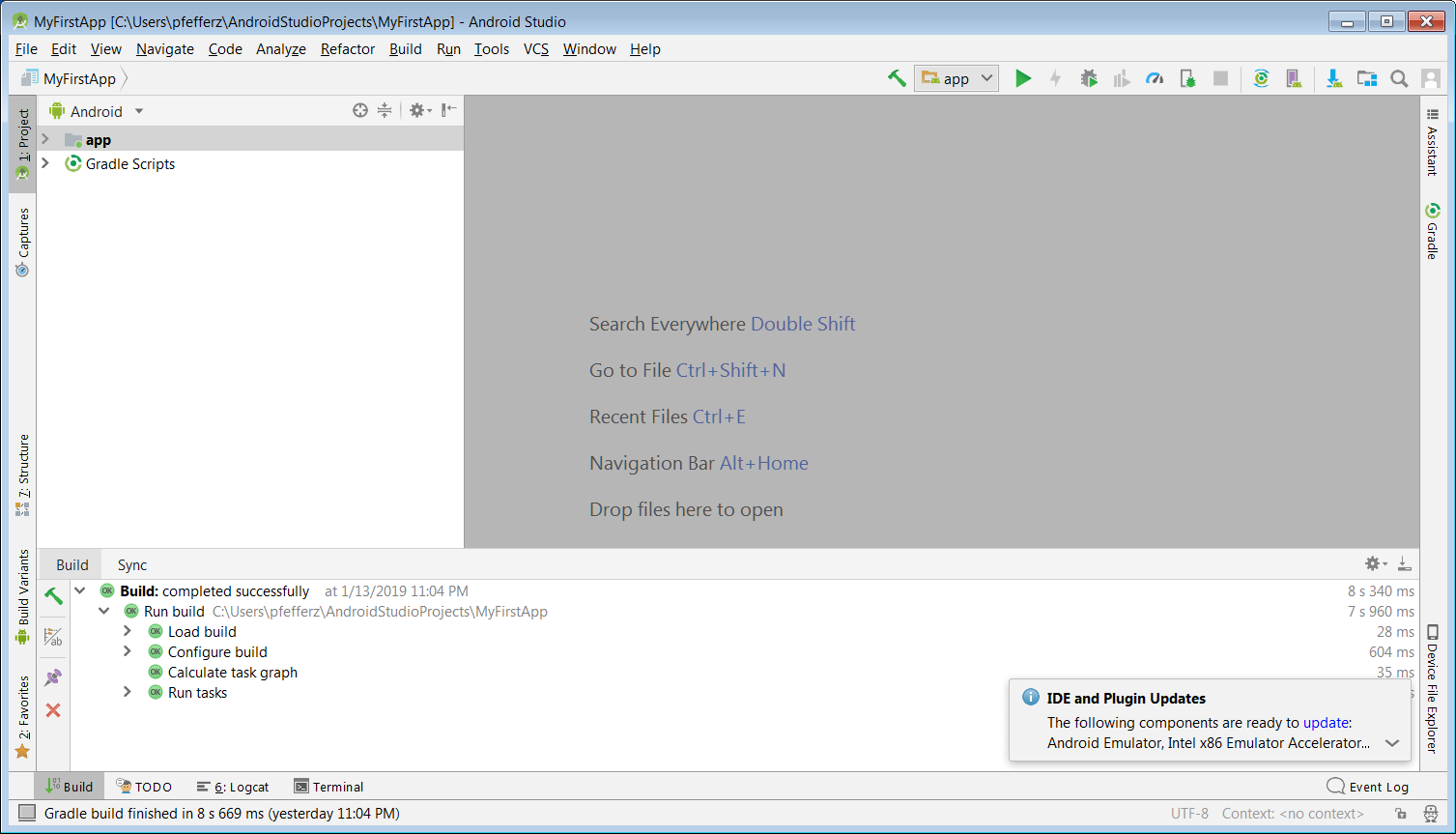
Task: Open the Navigate menu
Action: coord(165,48)
